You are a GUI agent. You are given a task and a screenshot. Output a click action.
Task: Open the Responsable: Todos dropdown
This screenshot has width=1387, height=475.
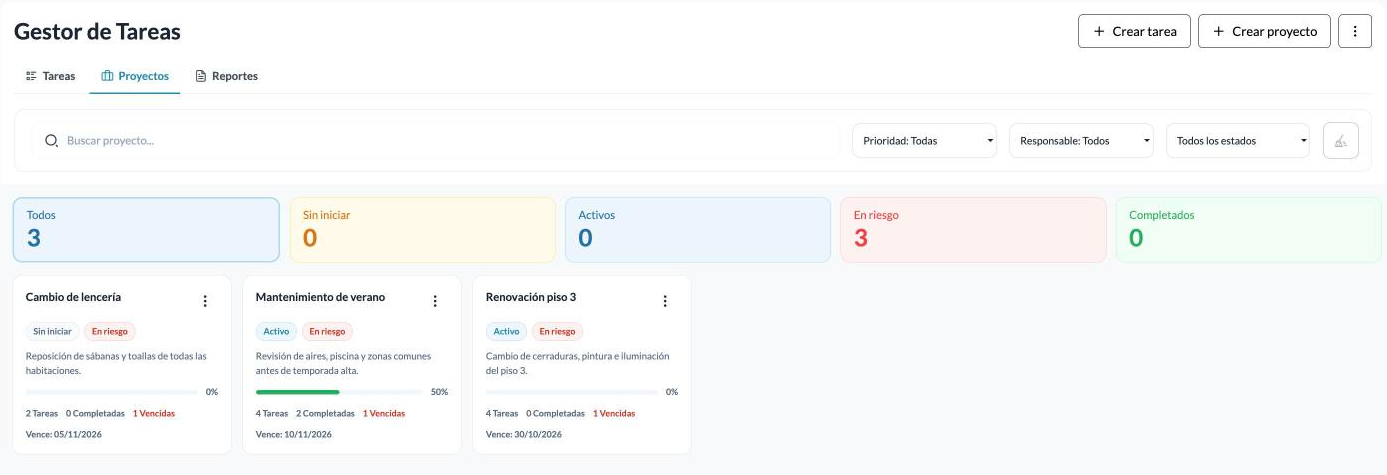[1081, 141]
